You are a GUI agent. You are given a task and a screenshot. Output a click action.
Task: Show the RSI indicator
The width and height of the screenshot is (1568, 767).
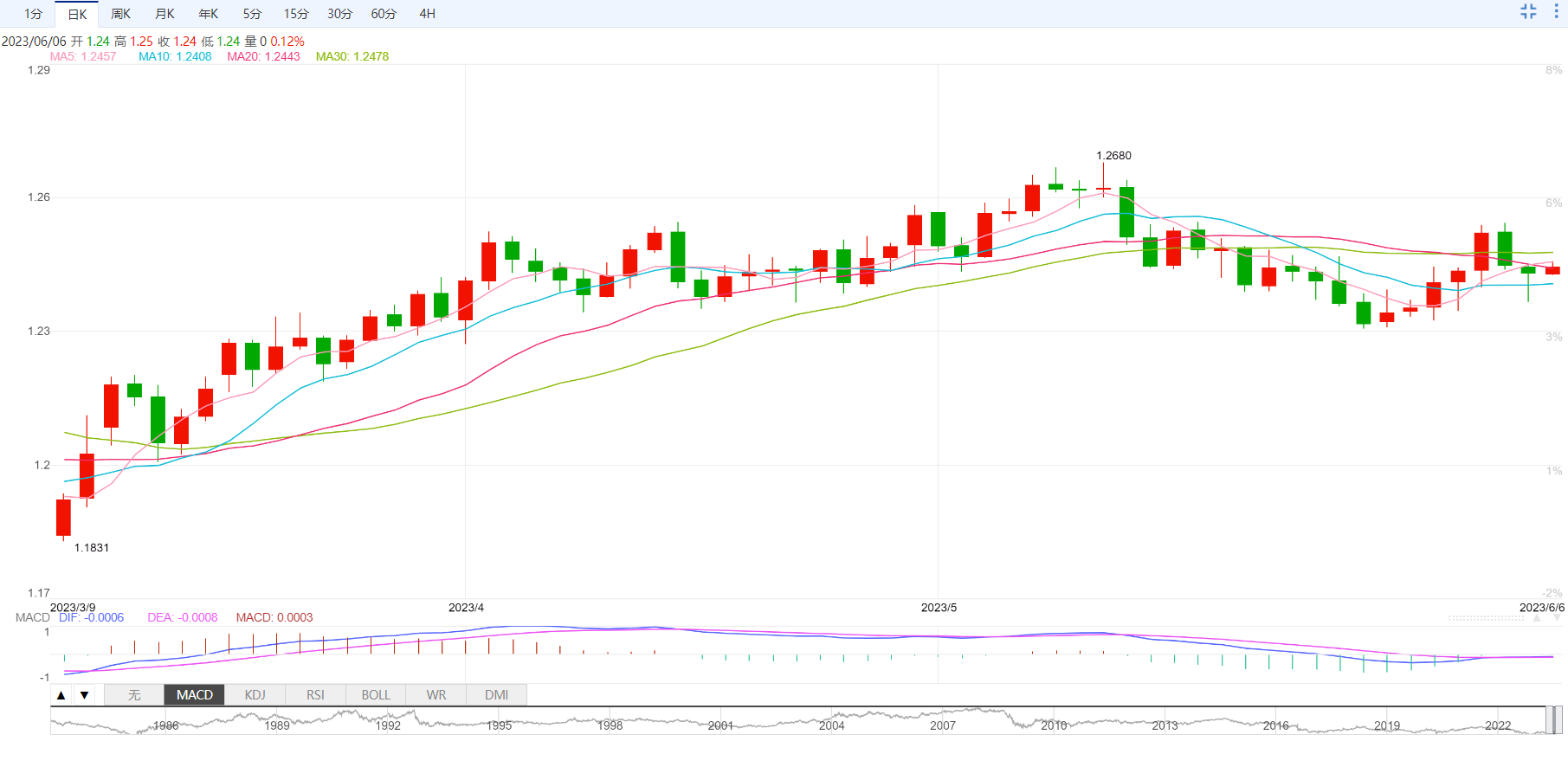tap(315, 695)
